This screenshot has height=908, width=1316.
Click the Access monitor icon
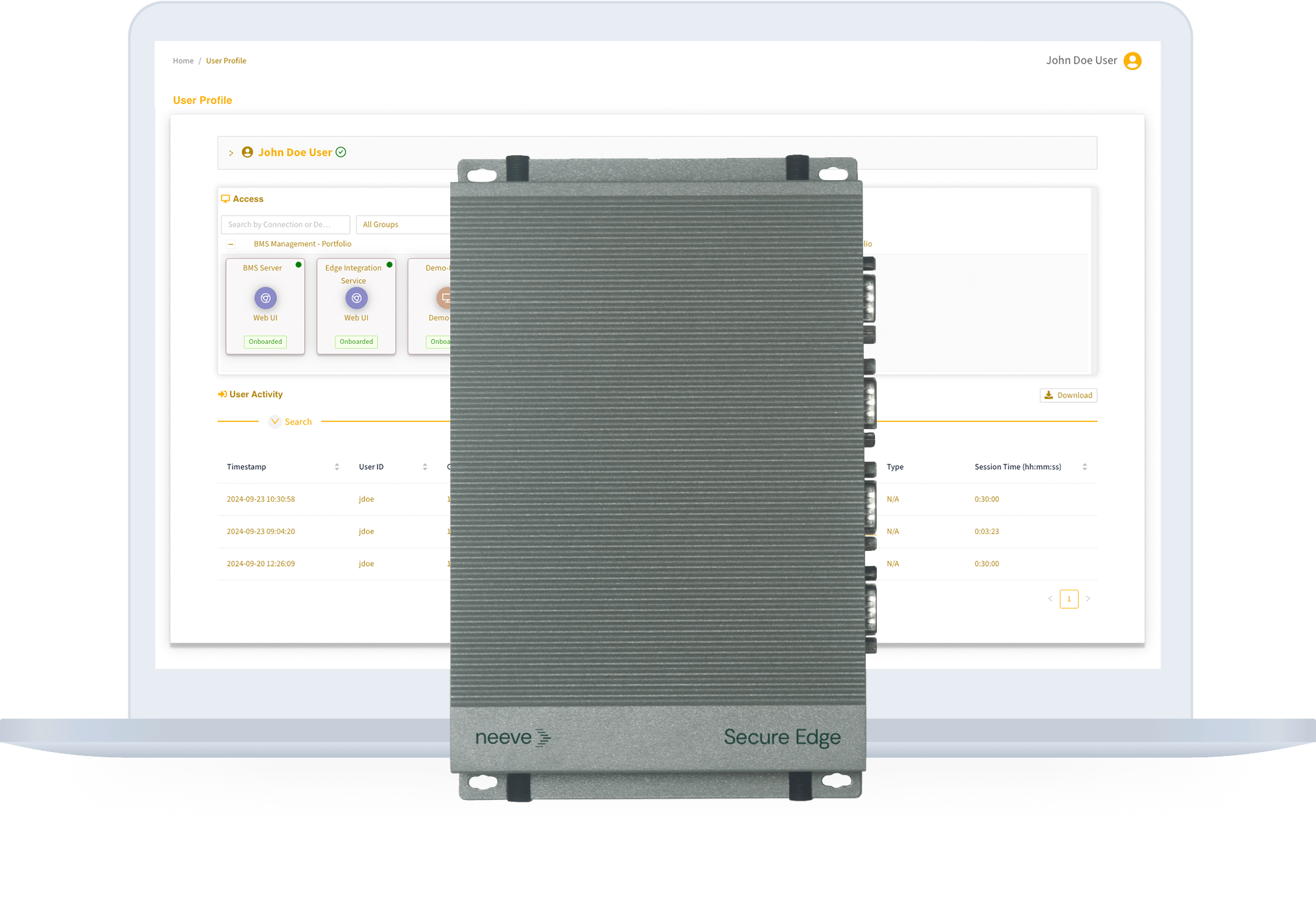click(x=225, y=199)
